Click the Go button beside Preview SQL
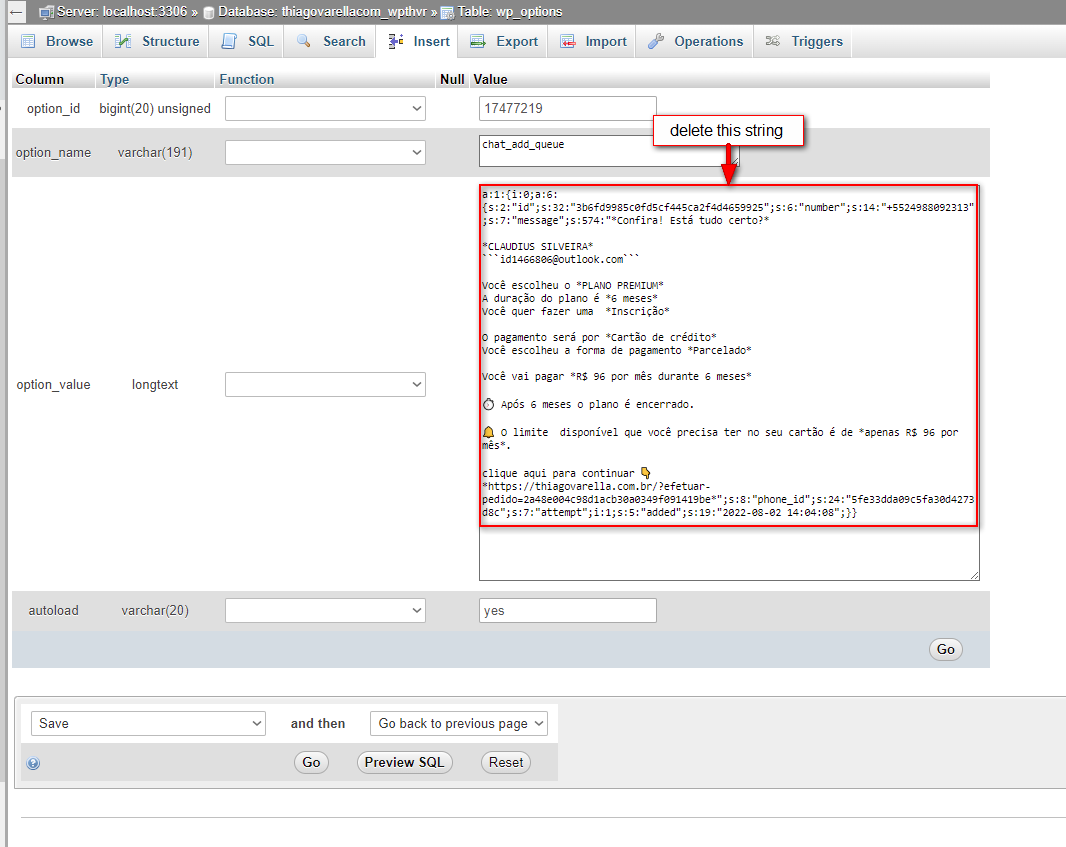 (311, 762)
